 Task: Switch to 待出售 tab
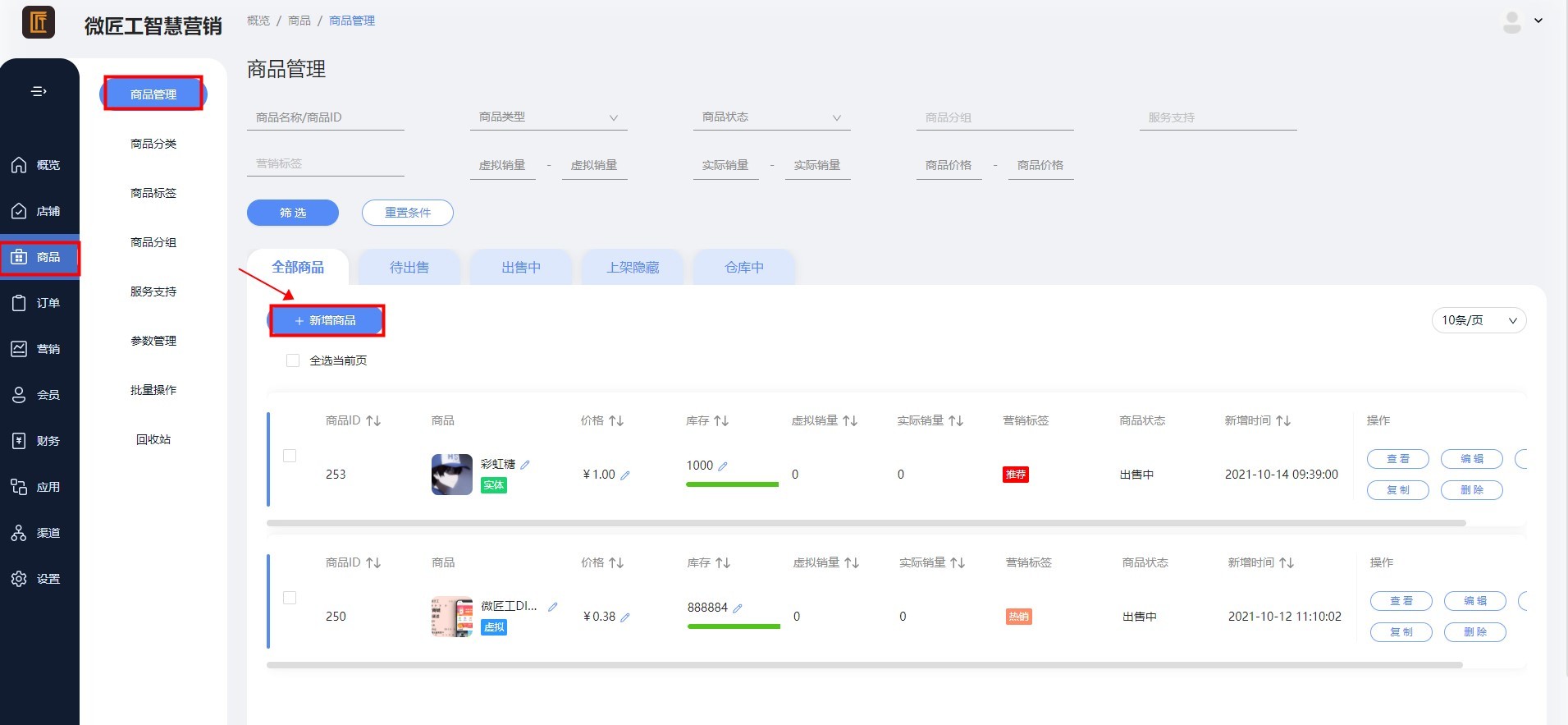pyautogui.click(x=409, y=267)
